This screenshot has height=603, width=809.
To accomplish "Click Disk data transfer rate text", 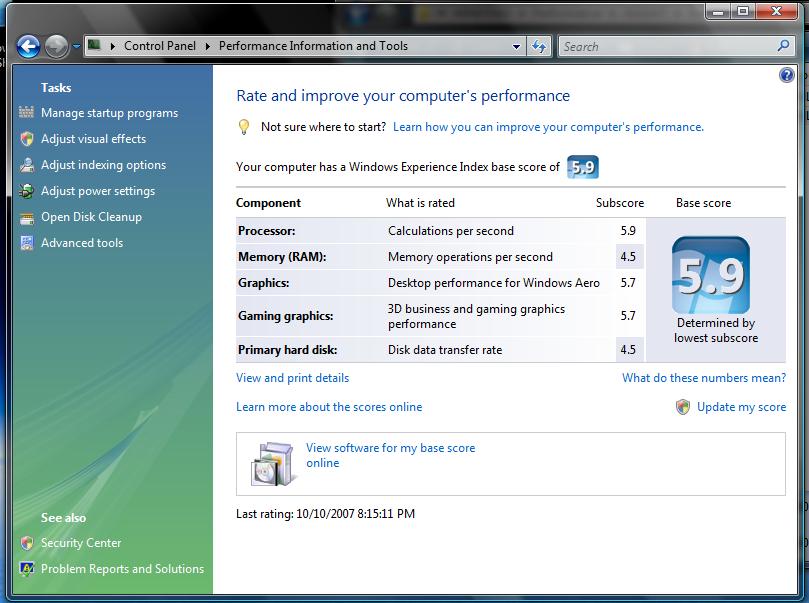I will coord(445,350).
